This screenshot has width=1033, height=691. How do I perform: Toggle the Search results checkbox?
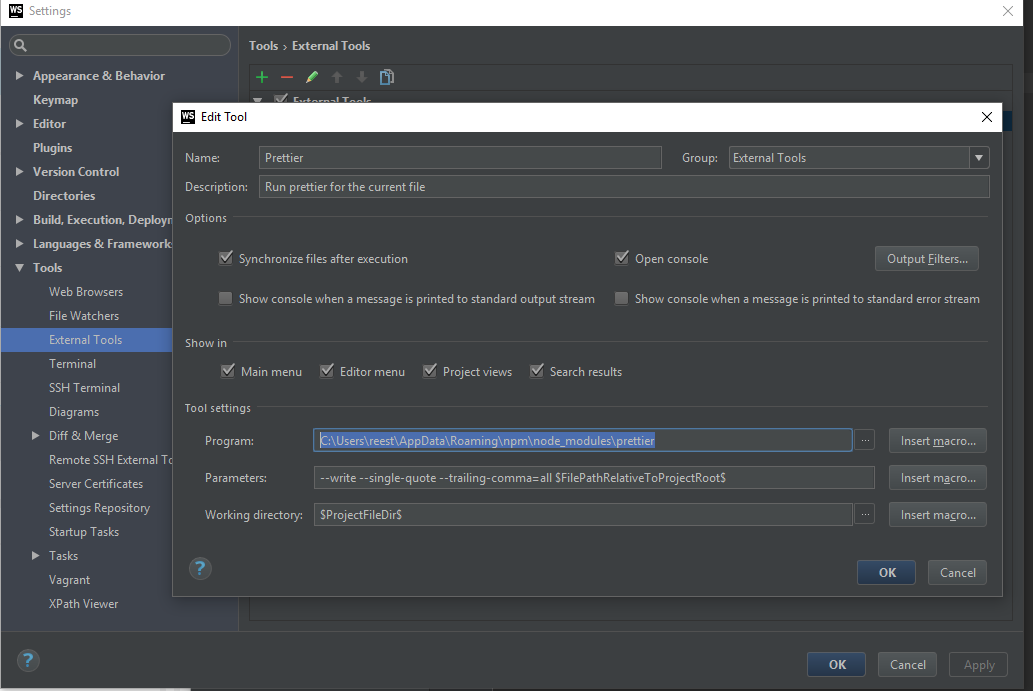coord(537,371)
